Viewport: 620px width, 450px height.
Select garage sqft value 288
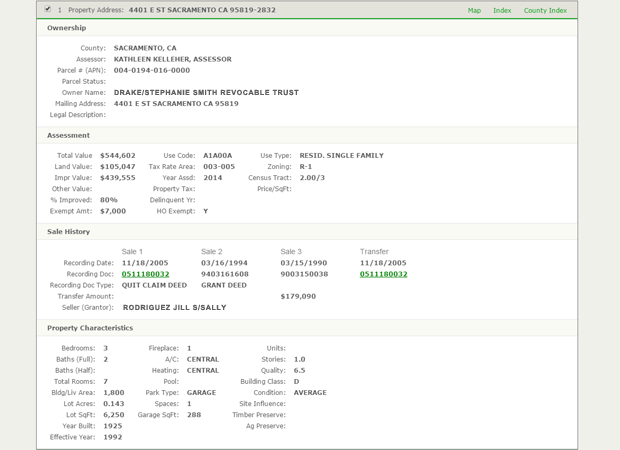(194, 414)
